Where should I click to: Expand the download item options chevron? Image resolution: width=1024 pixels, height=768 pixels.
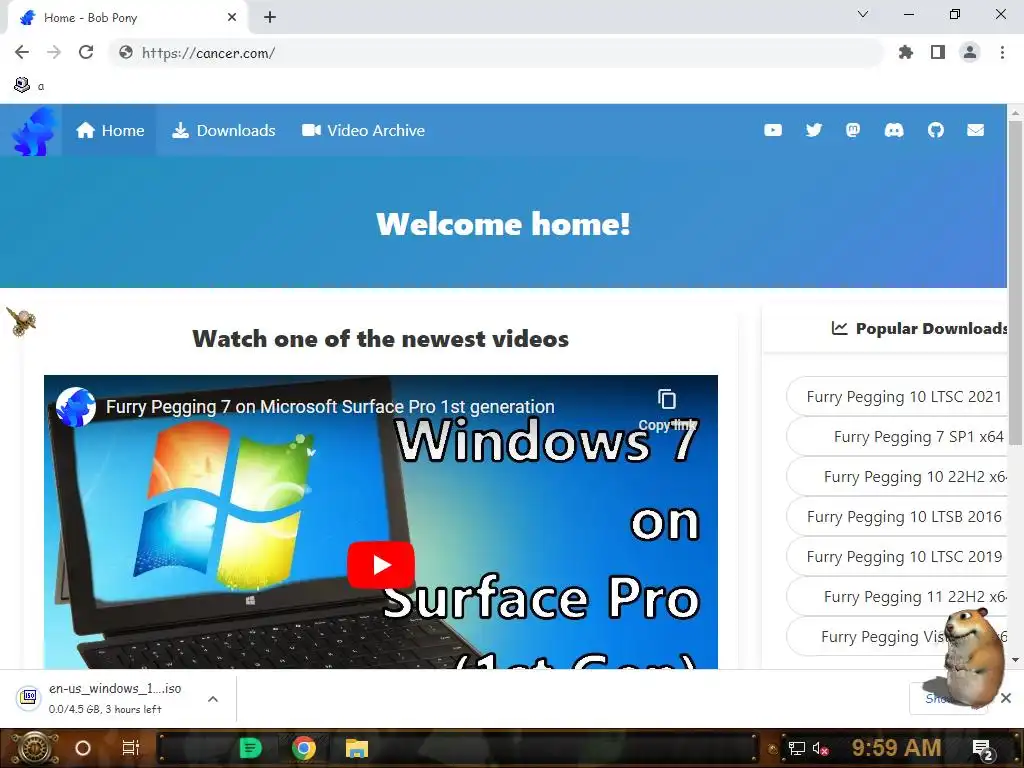click(213, 699)
